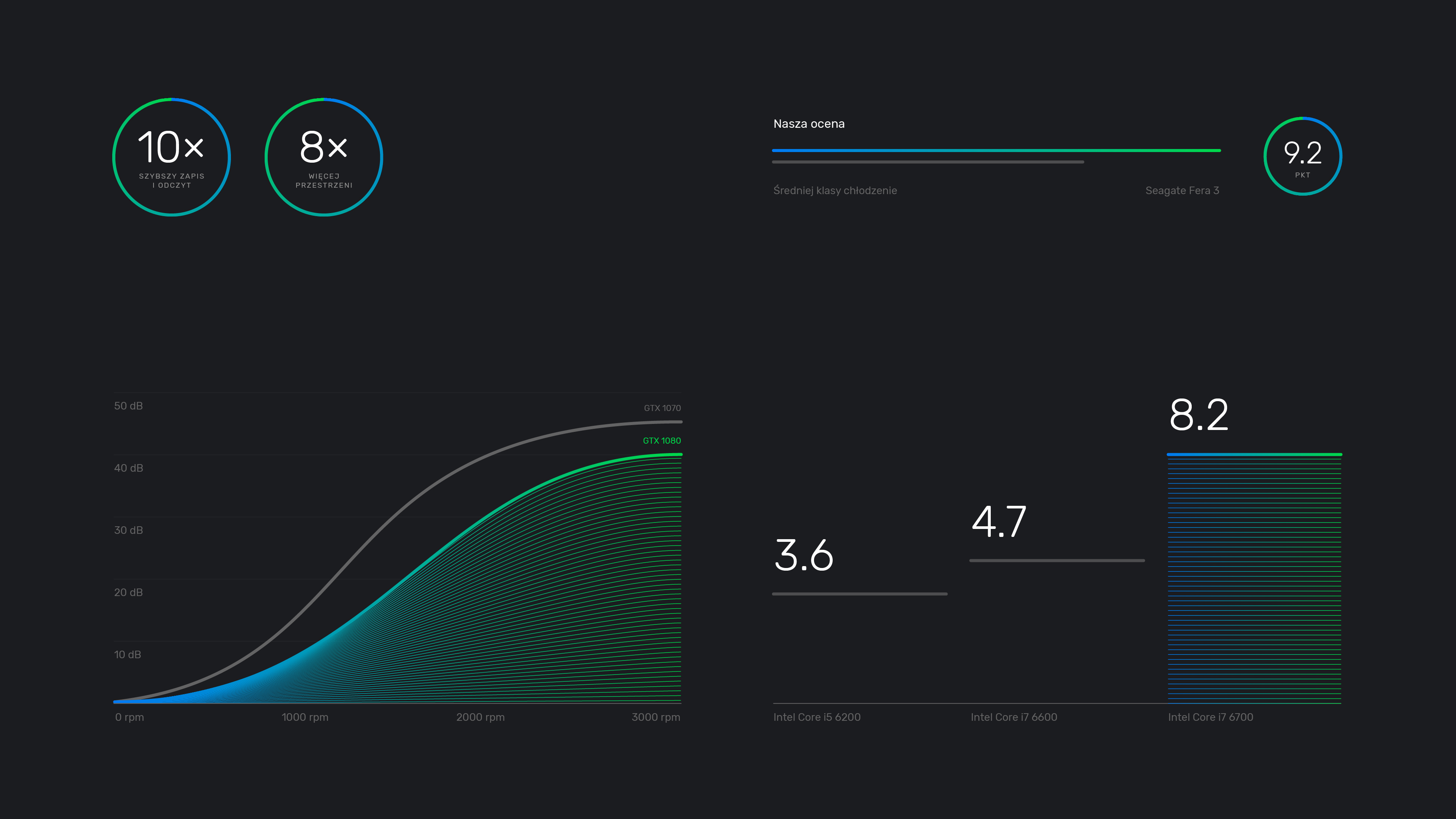Viewport: 1456px width, 819px height.
Task: Click the 'Intel Core i5 6200' label
Action: [817, 717]
